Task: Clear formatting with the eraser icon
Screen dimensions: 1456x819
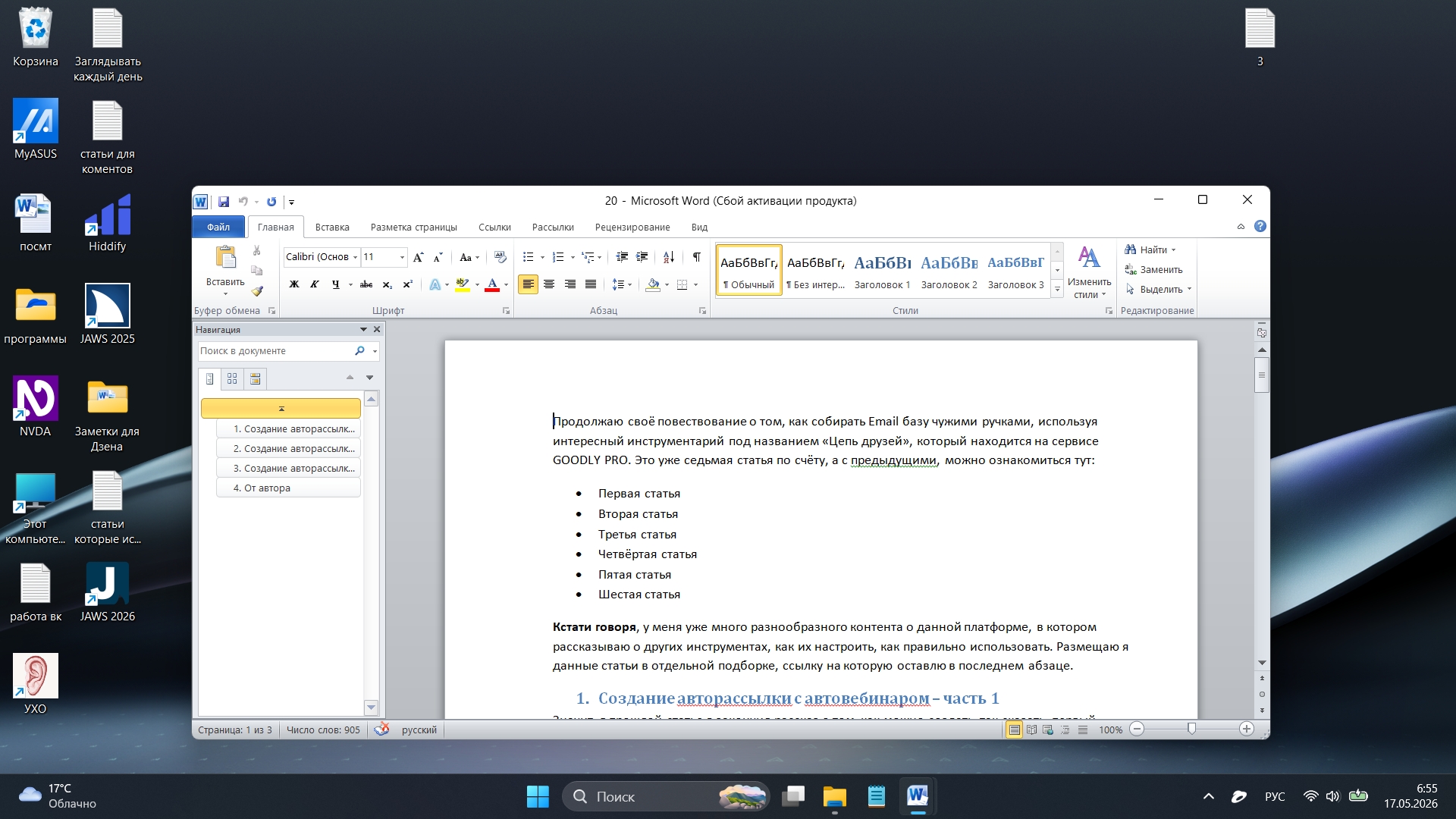Action: [x=500, y=257]
